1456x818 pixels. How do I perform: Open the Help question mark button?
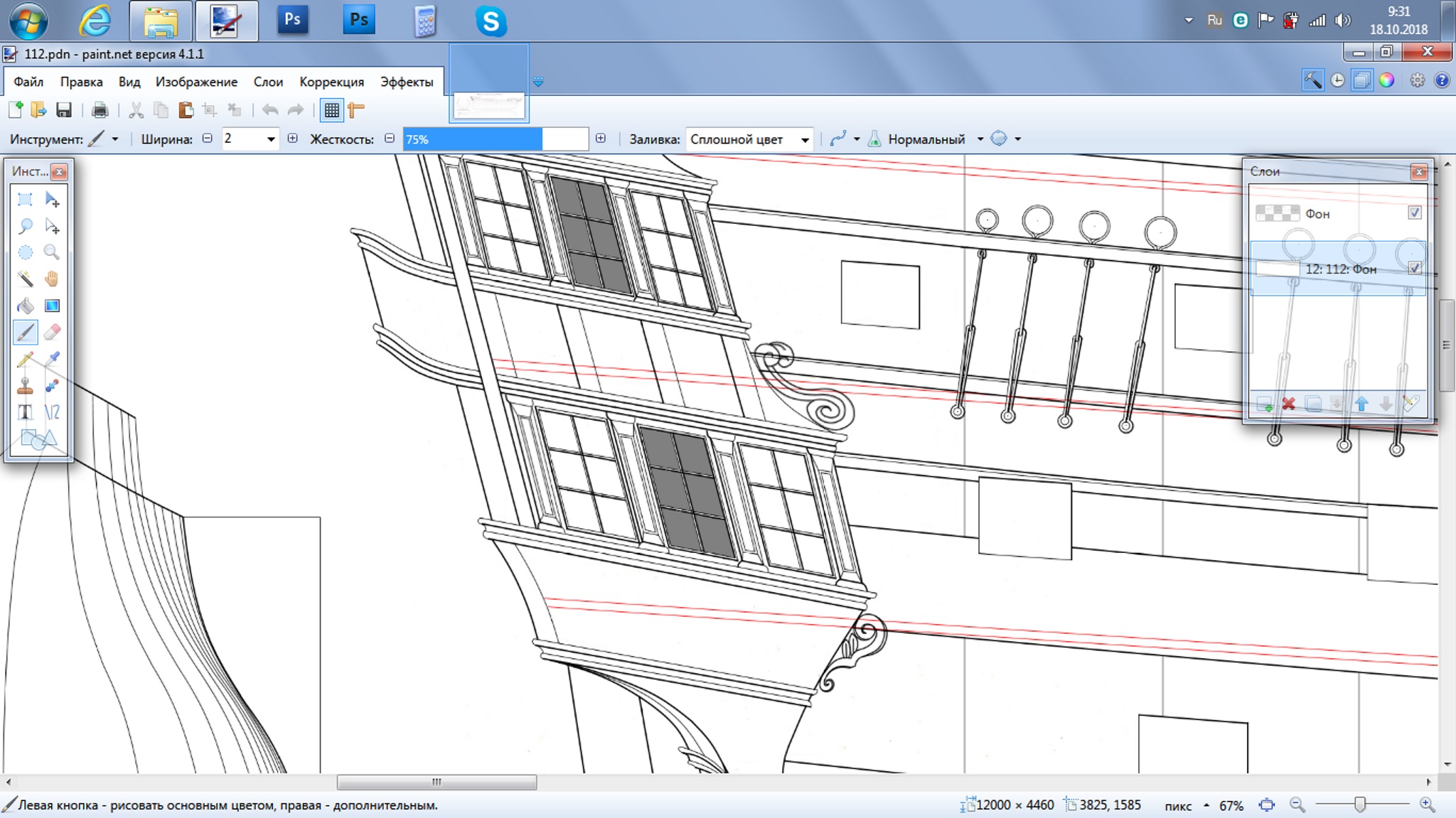coord(1442,80)
